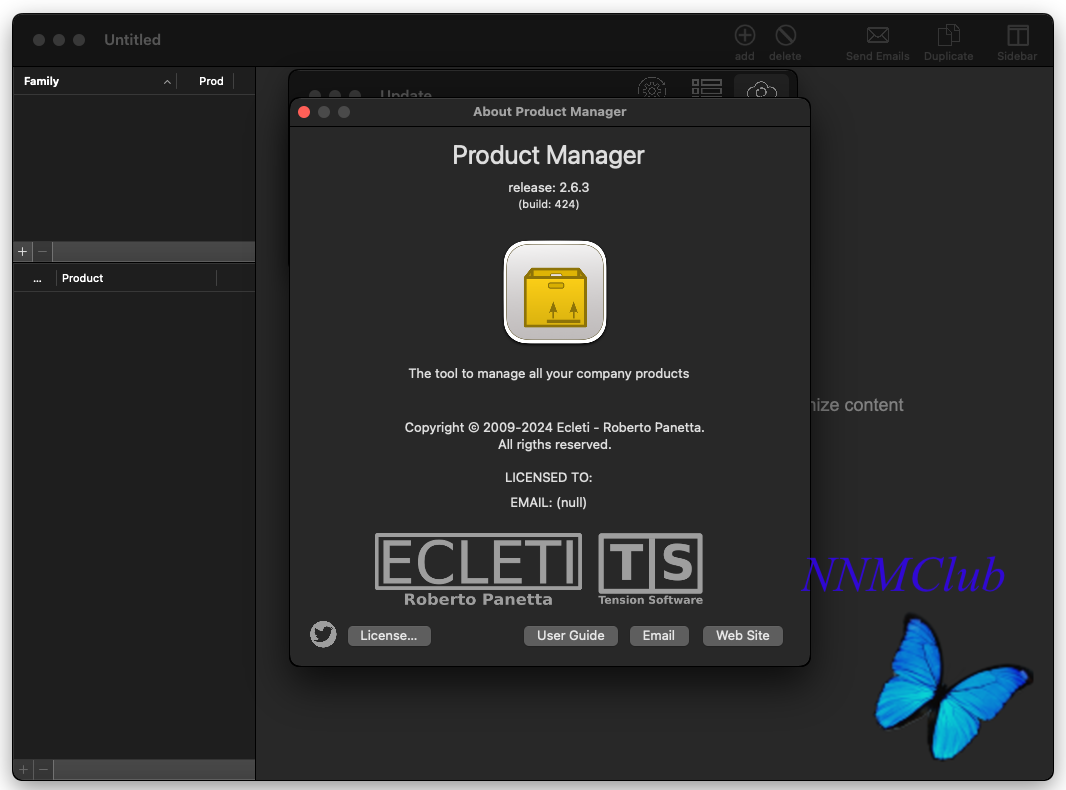1066x790 pixels.
Task: Open the User Guide button
Action: [x=570, y=636]
